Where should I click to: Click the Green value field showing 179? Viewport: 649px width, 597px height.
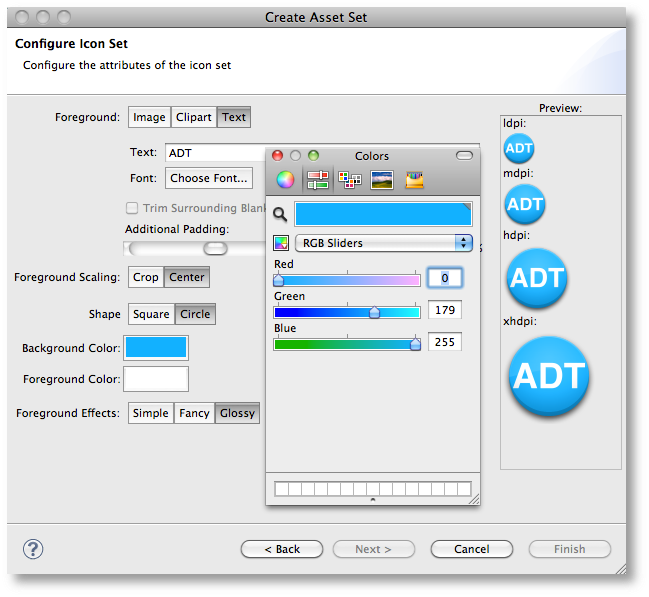tap(445, 310)
